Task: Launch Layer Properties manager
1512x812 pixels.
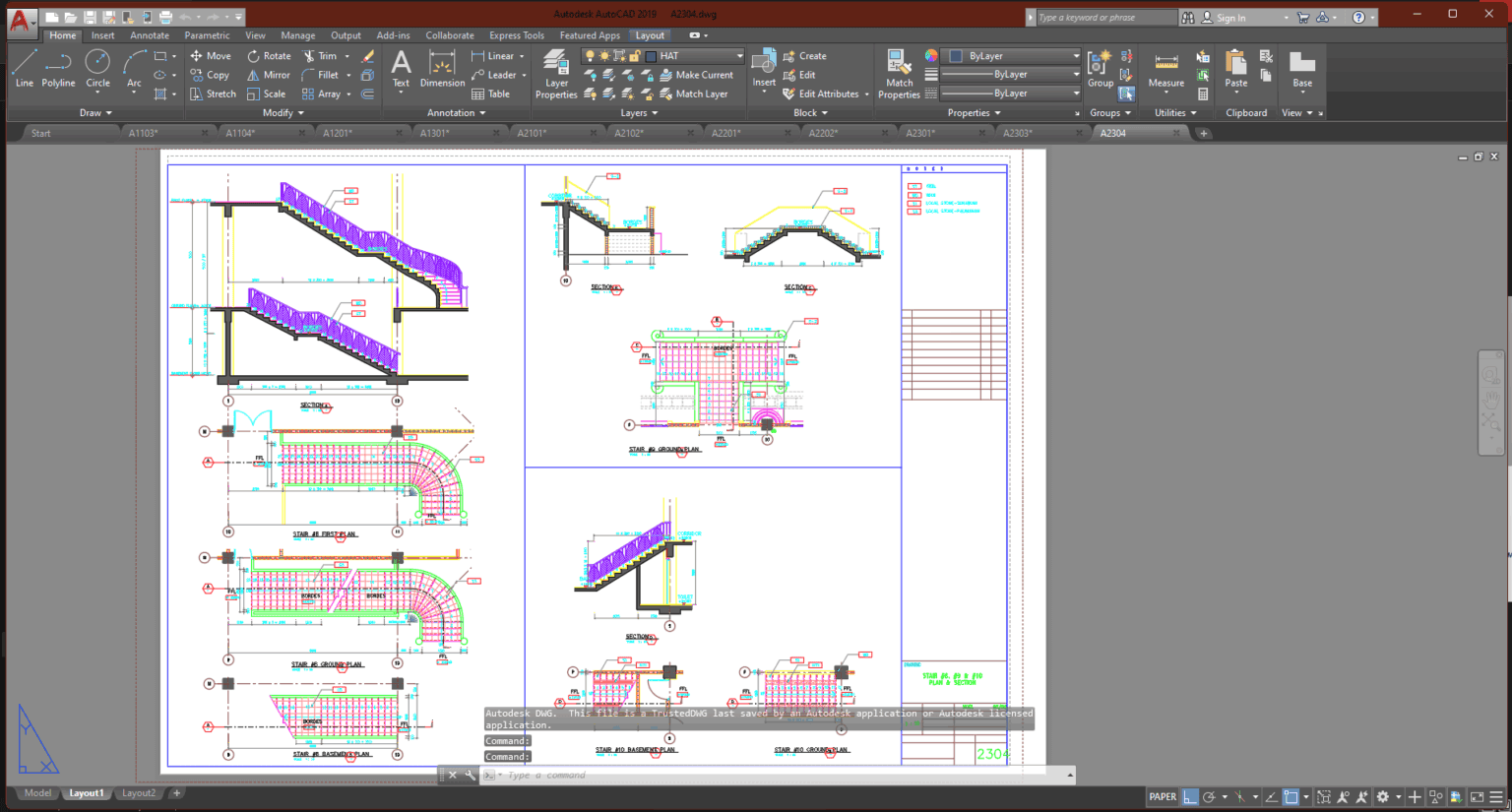Action: pyautogui.click(x=556, y=72)
